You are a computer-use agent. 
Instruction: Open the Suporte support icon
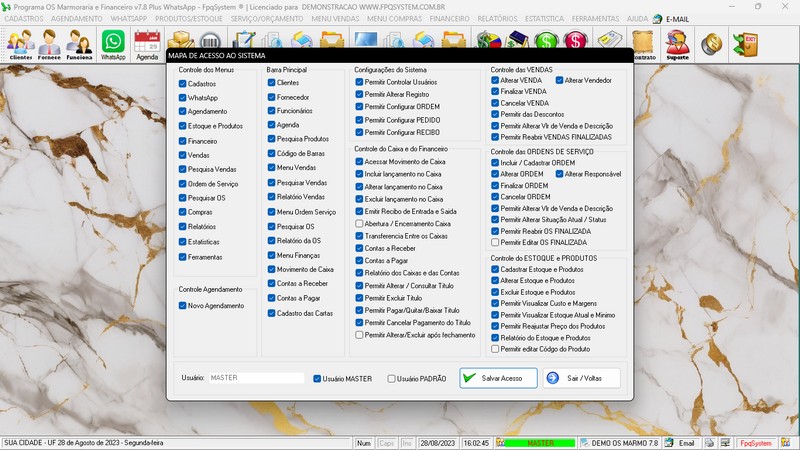coord(678,45)
